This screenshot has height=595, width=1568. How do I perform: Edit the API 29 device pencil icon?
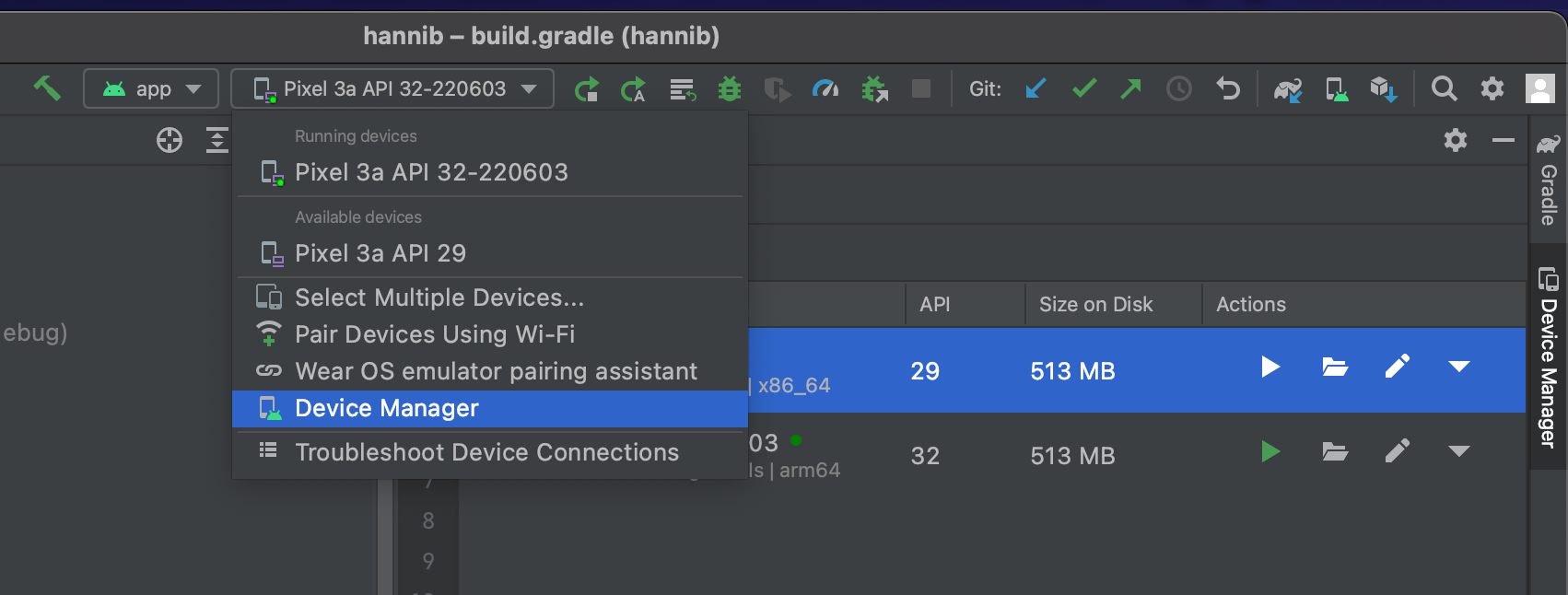[1398, 367]
